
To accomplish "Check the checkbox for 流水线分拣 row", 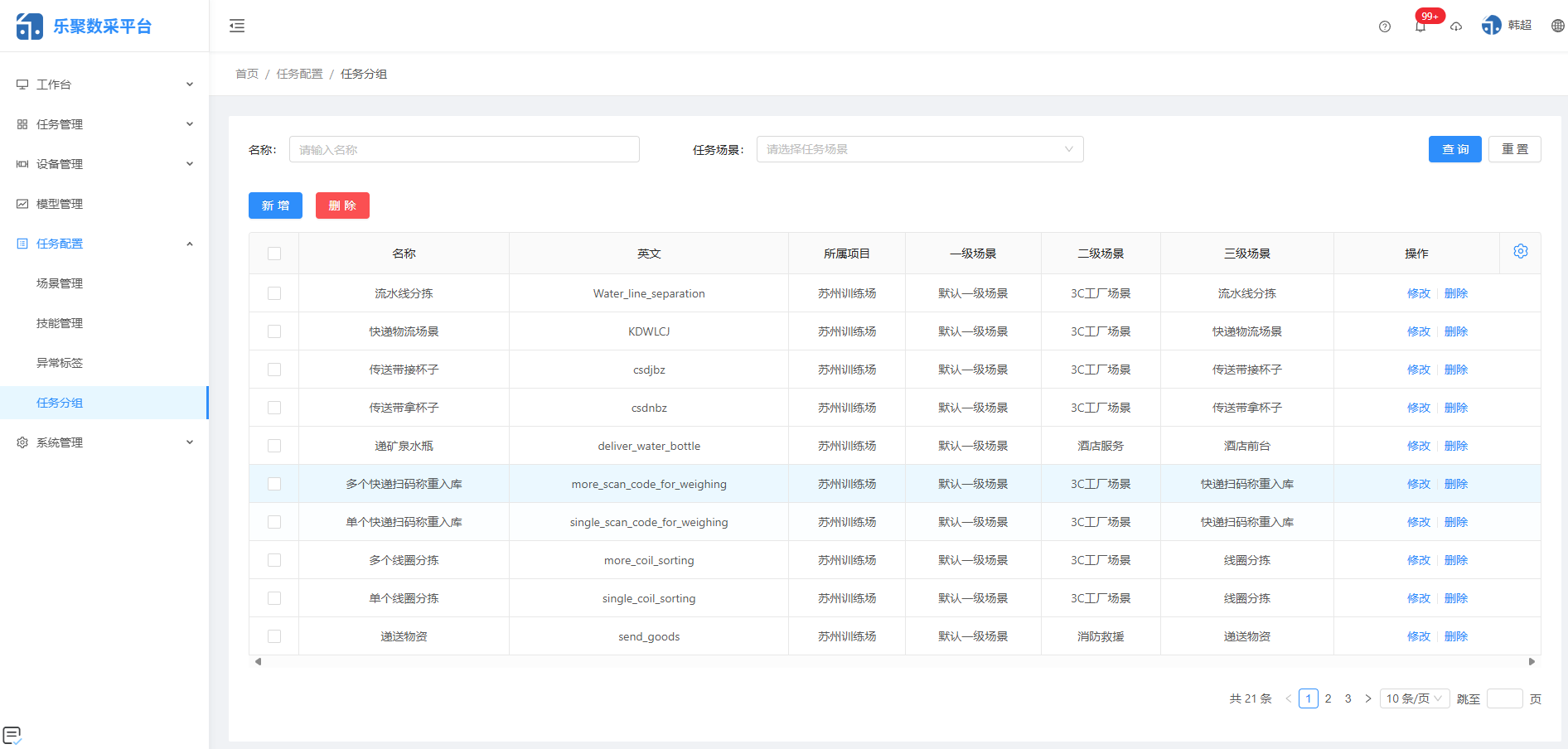I will pos(274,292).
